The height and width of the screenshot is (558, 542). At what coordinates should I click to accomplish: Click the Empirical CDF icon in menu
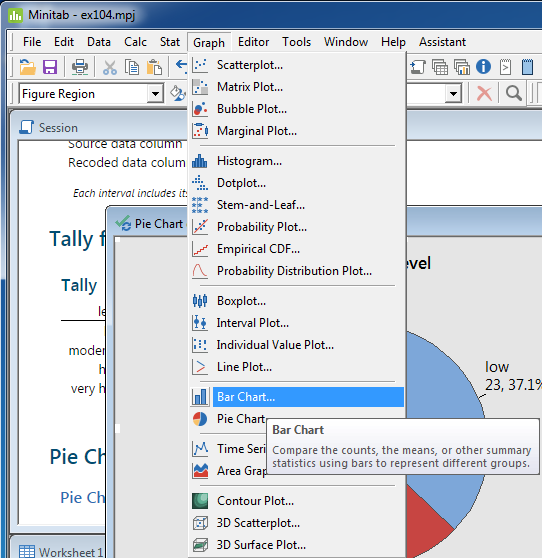[x=200, y=249]
